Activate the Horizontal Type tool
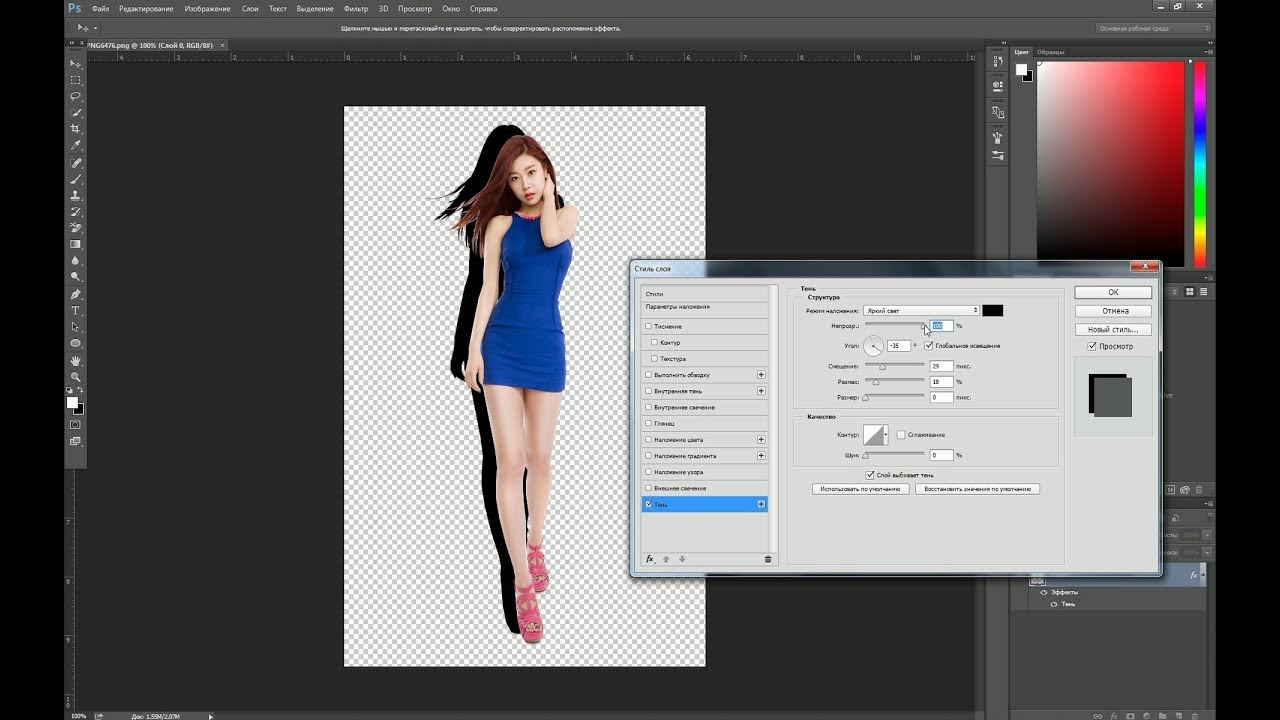Image resolution: width=1280 pixels, height=720 pixels. 76,311
